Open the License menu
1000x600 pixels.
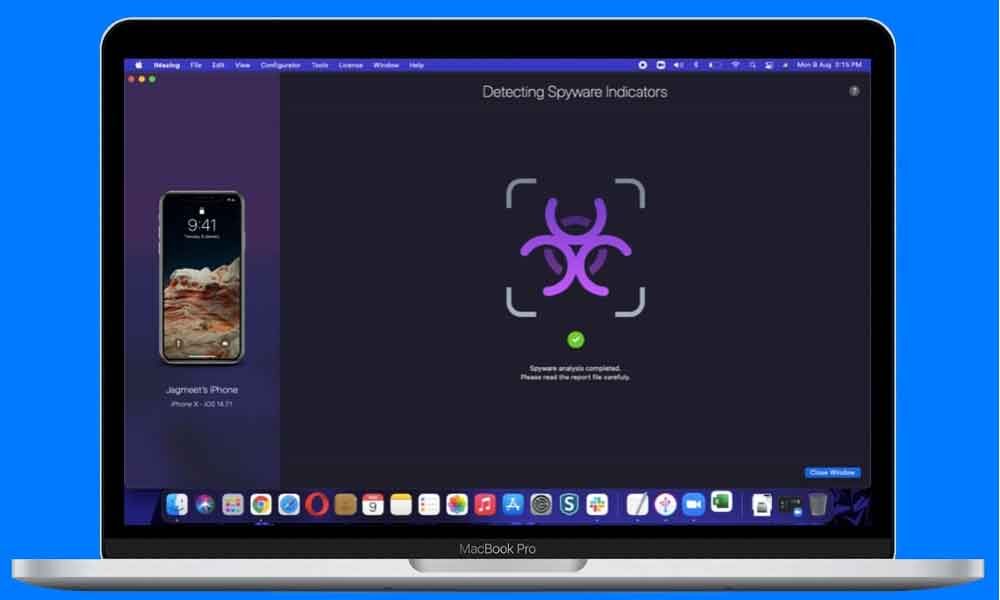pyautogui.click(x=351, y=65)
